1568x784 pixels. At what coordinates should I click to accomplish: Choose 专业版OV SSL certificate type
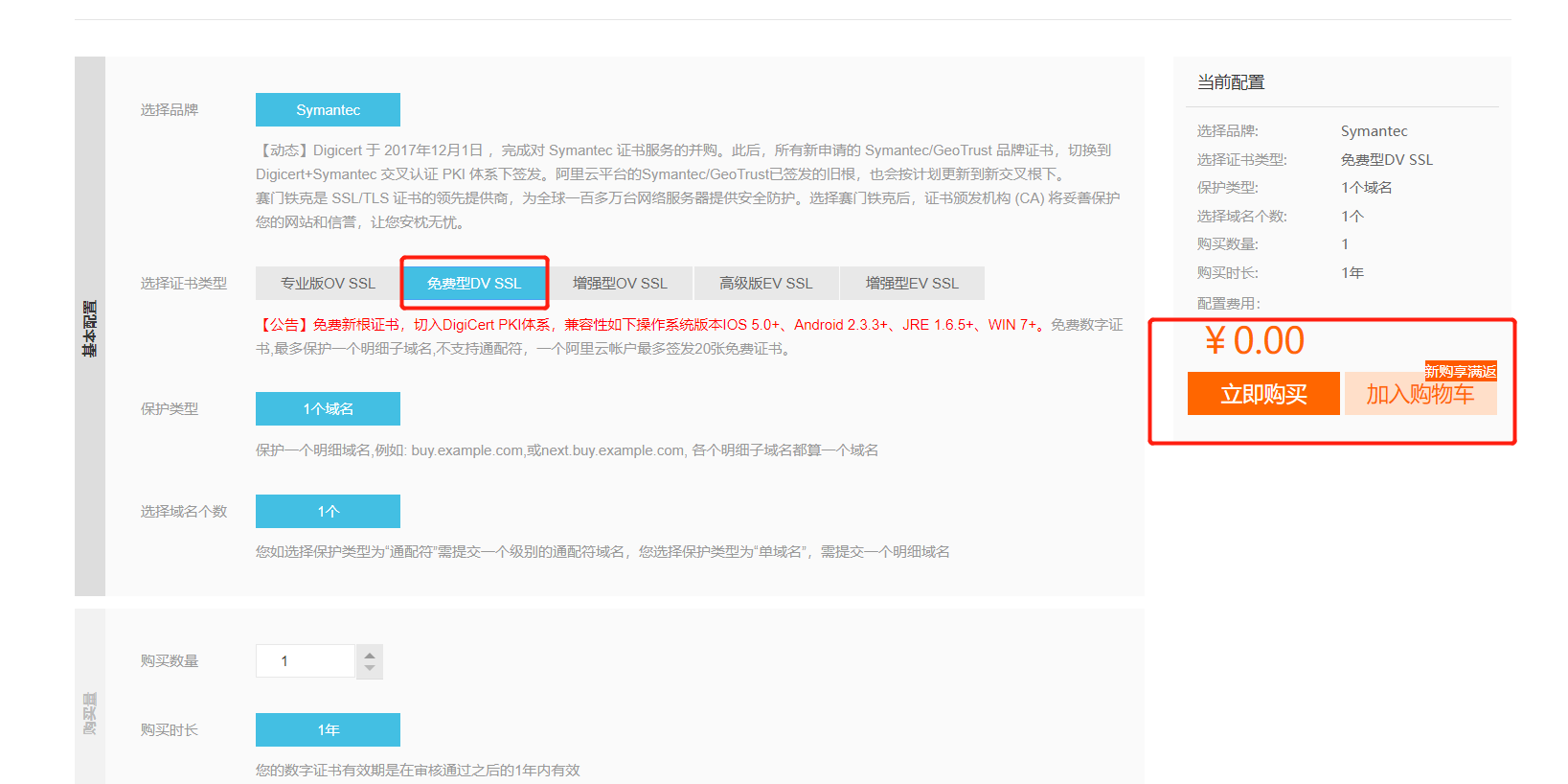(x=328, y=284)
